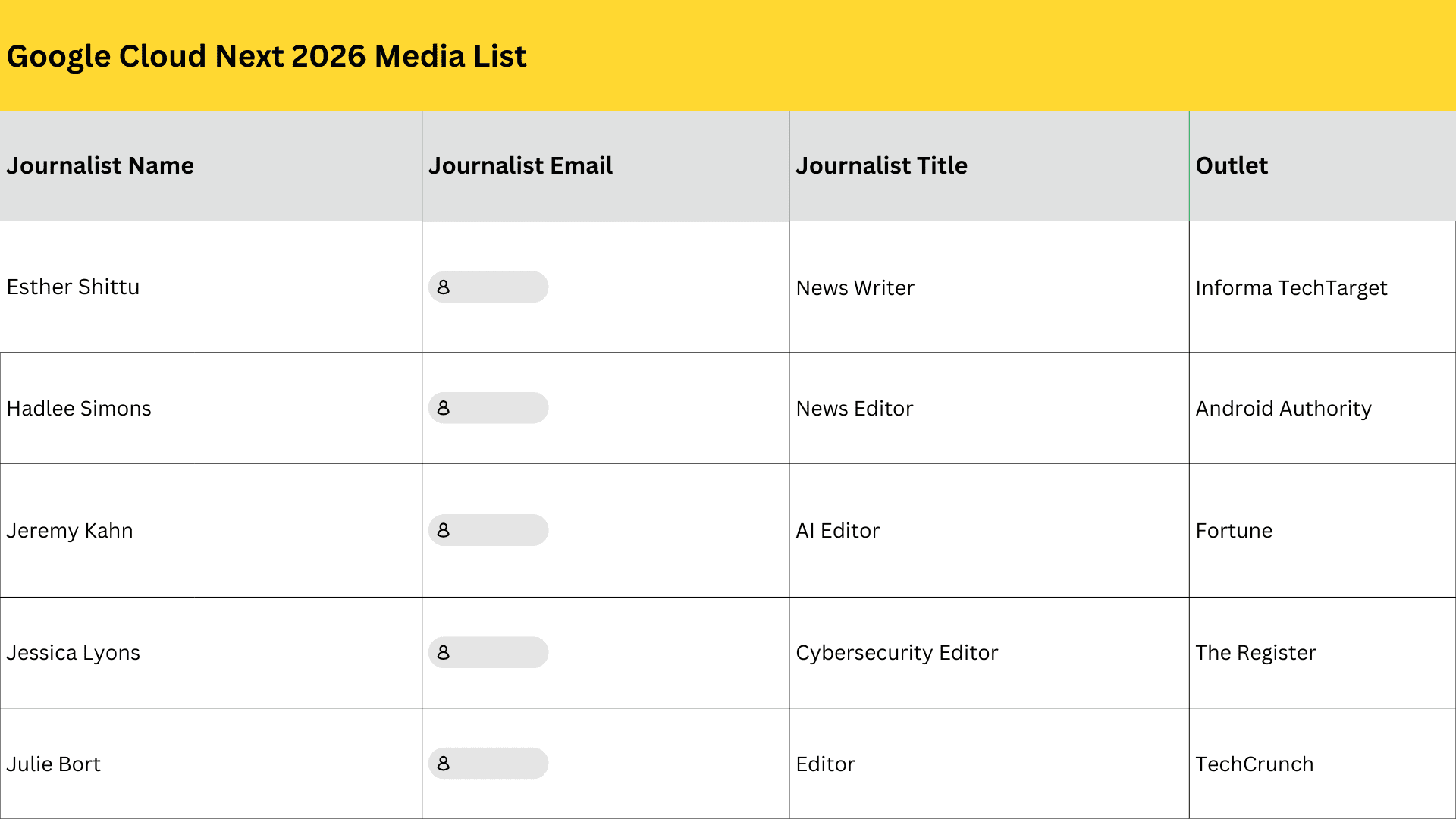Screen dimensions: 1456x819
Task: Select the Journalist Name column header
Action: [x=100, y=165]
